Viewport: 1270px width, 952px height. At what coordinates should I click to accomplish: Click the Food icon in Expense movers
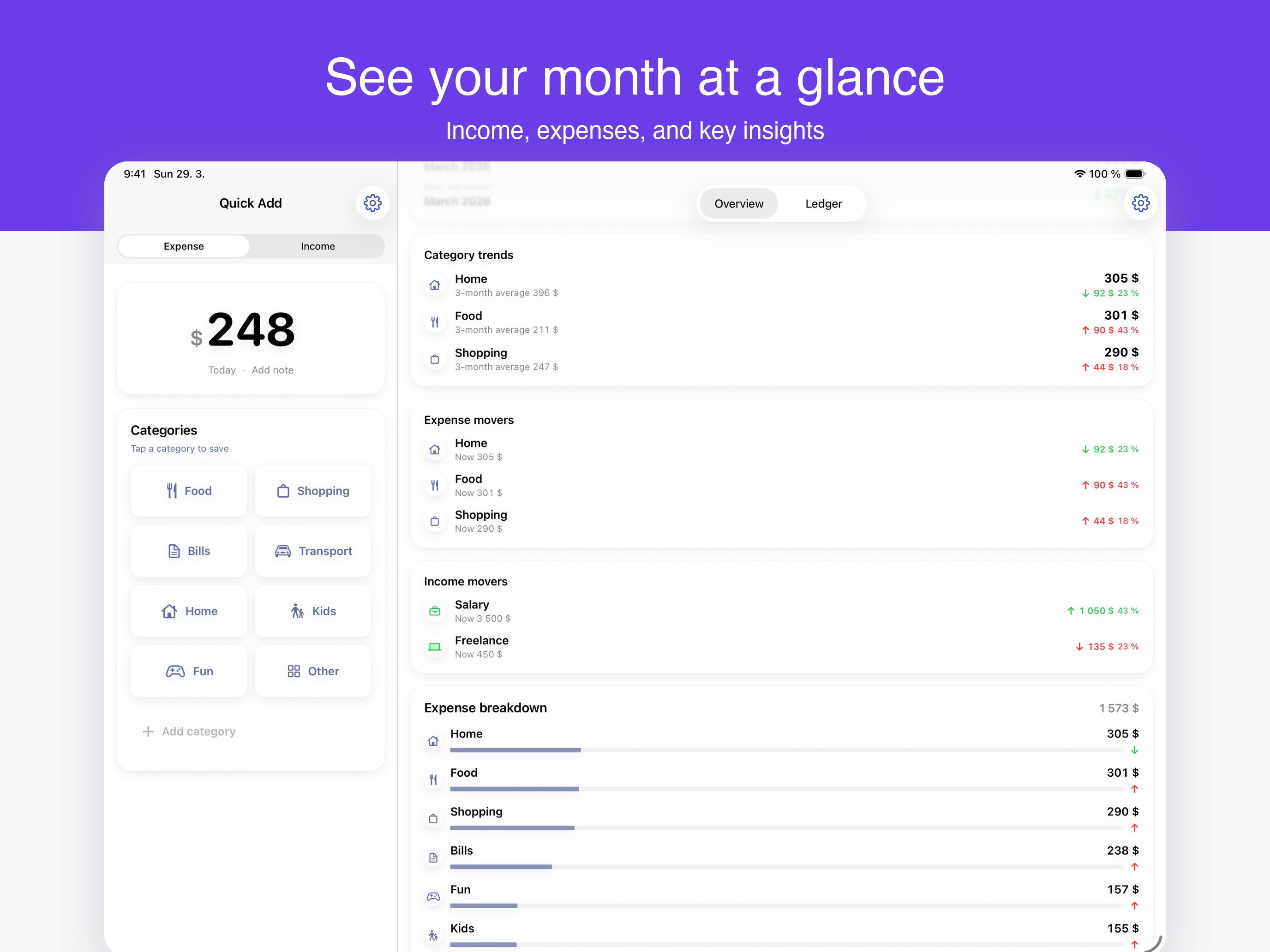435,486
